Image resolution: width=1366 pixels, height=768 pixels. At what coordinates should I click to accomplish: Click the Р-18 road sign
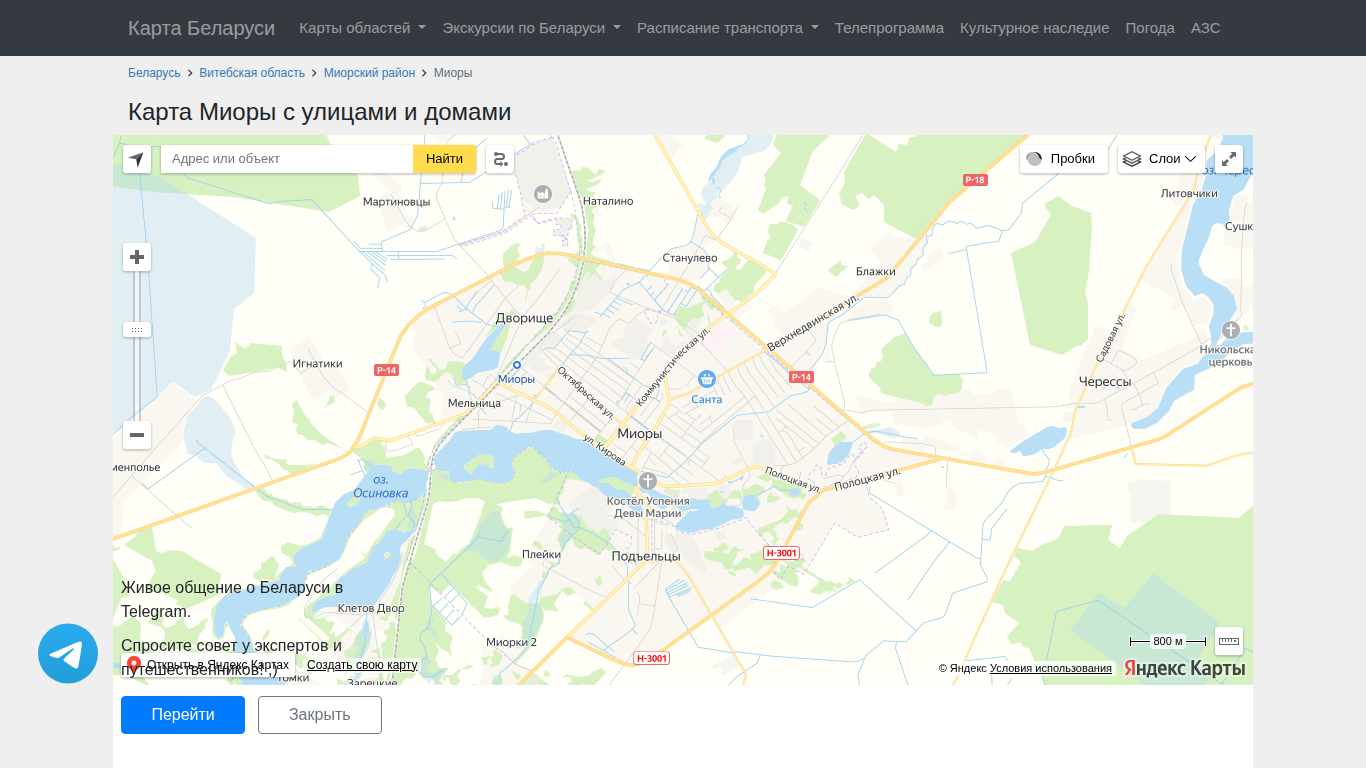click(x=975, y=180)
